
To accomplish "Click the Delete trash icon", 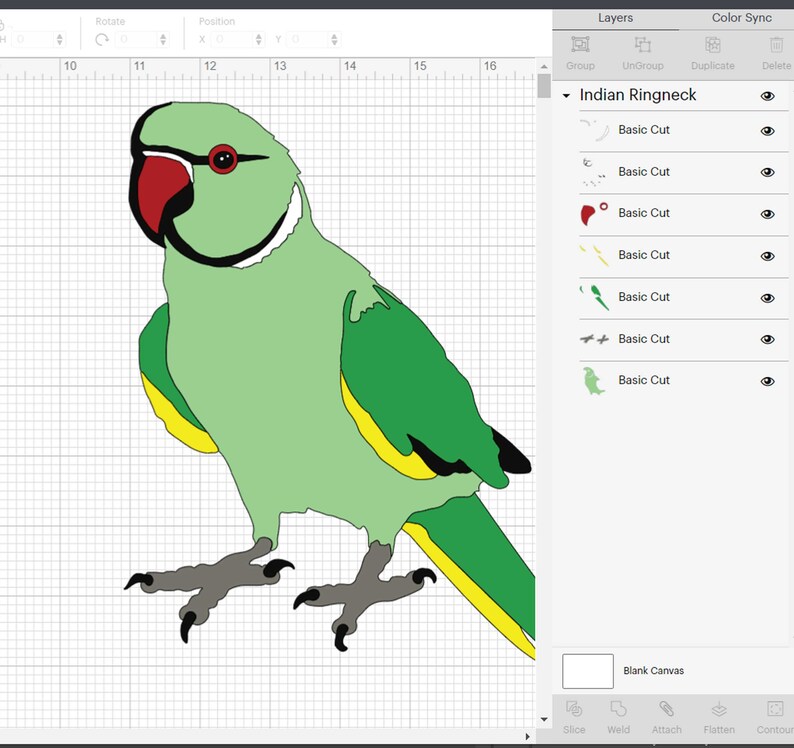I will 776,45.
